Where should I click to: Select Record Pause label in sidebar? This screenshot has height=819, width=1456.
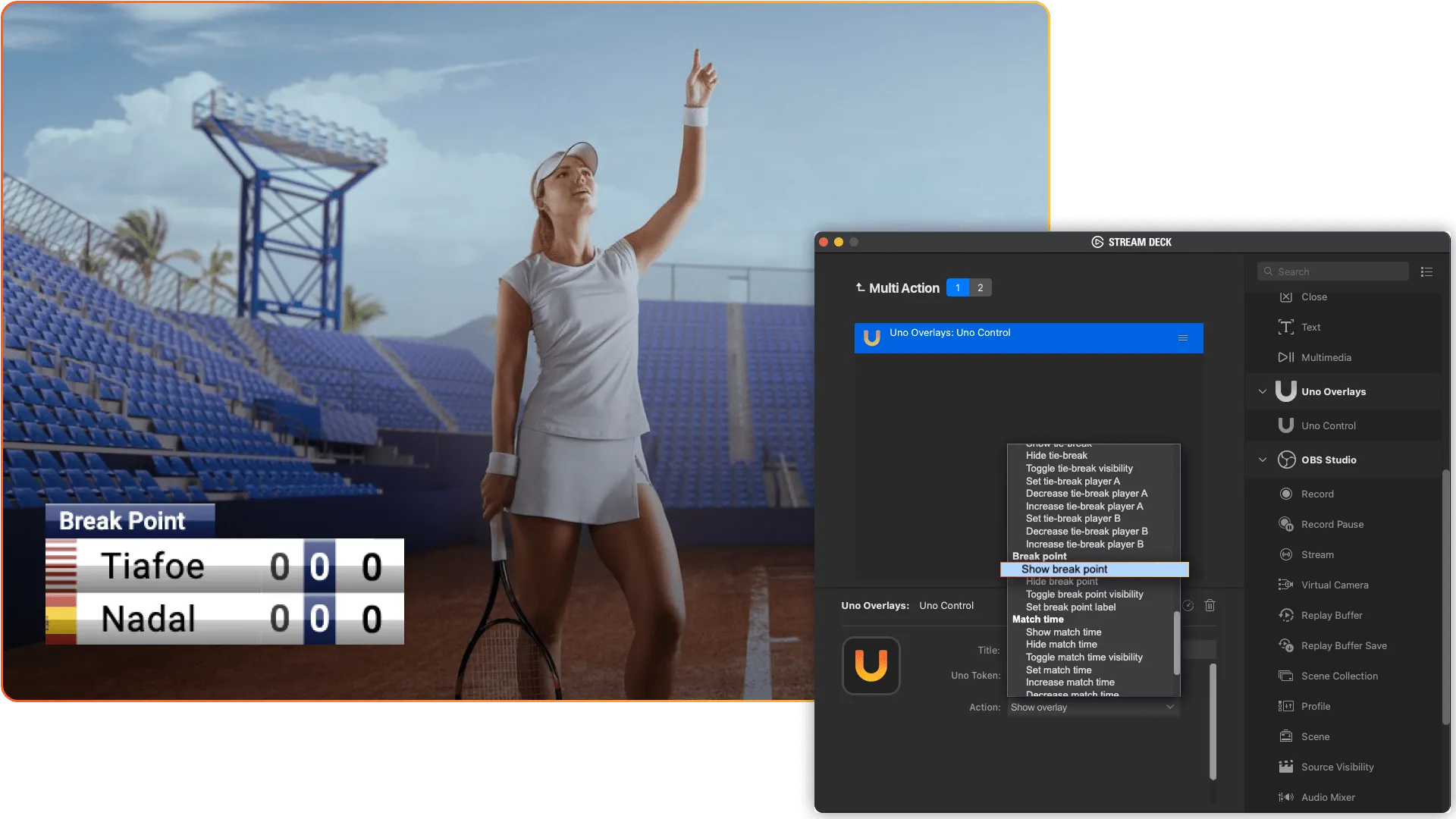(x=1332, y=524)
